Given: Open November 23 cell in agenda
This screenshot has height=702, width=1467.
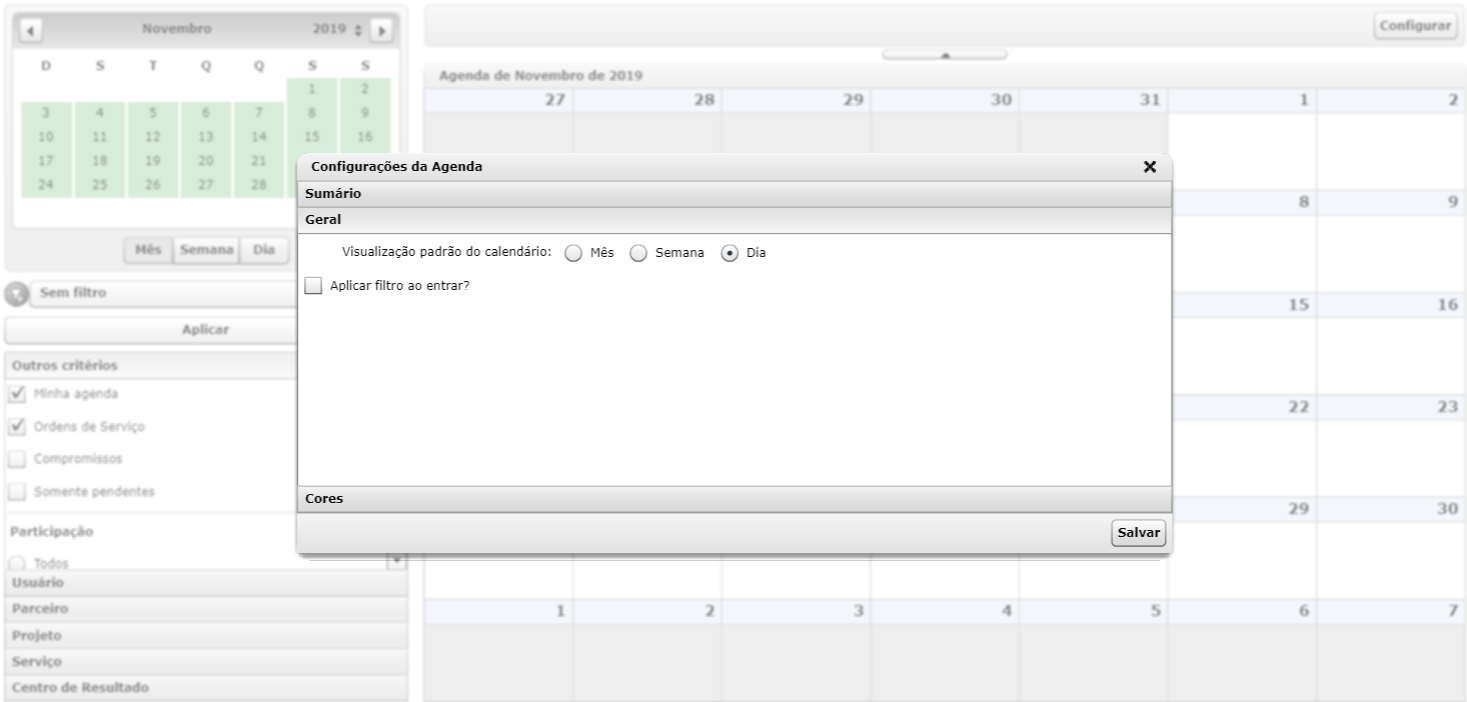Looking at the screenshot, I should coord(1391,445).
